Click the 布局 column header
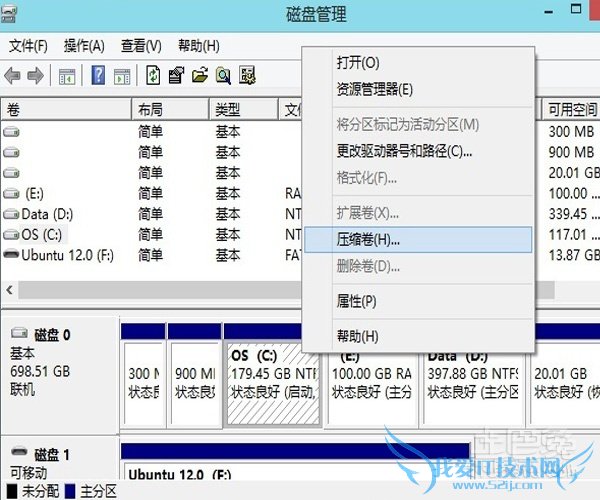The image size is (600, 500). [x=171, y=110]
